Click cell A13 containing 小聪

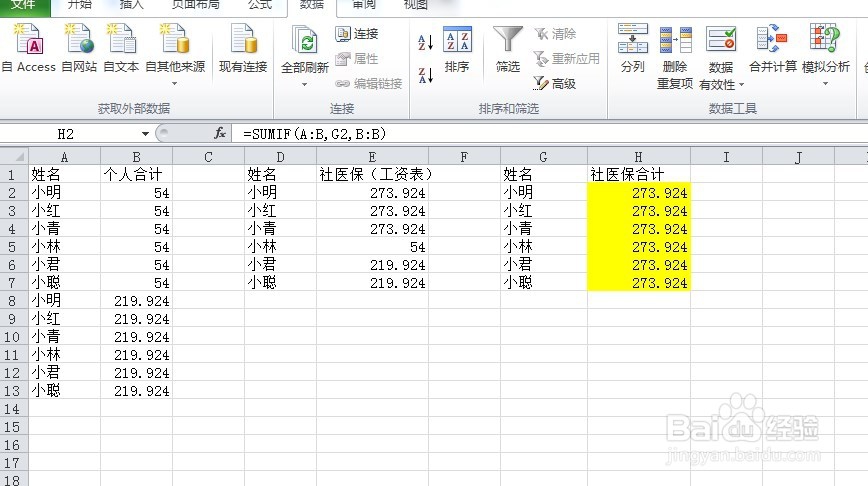64,391
